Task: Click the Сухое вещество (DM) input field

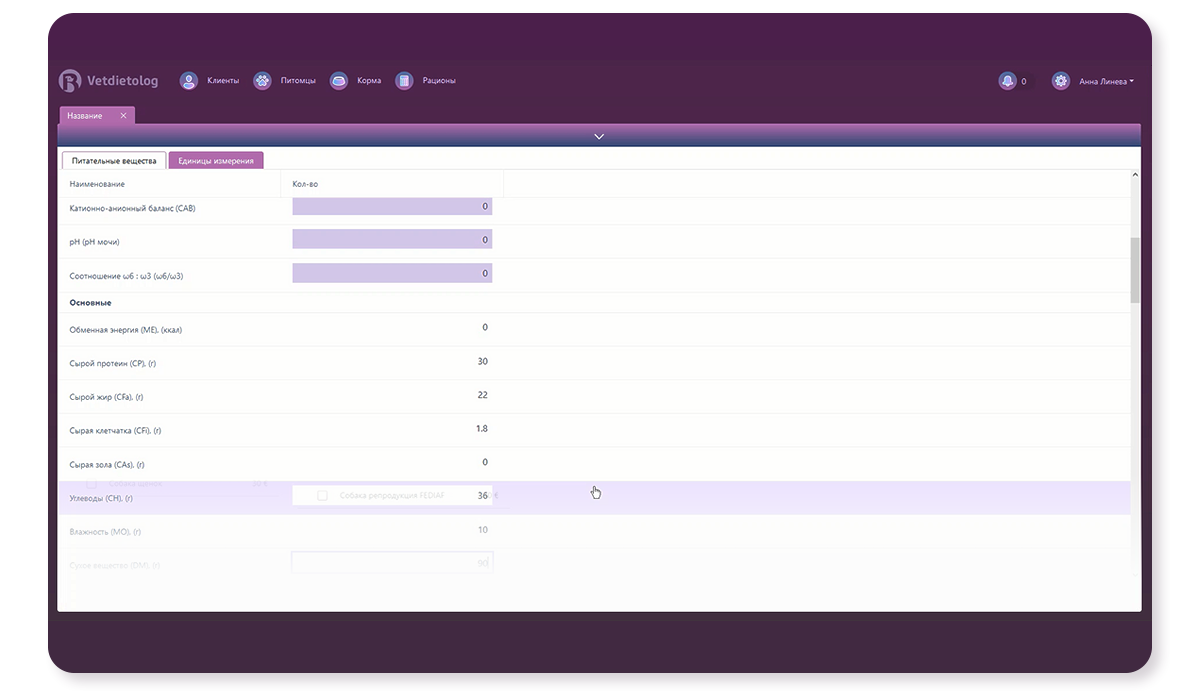Action: point(392,564)
